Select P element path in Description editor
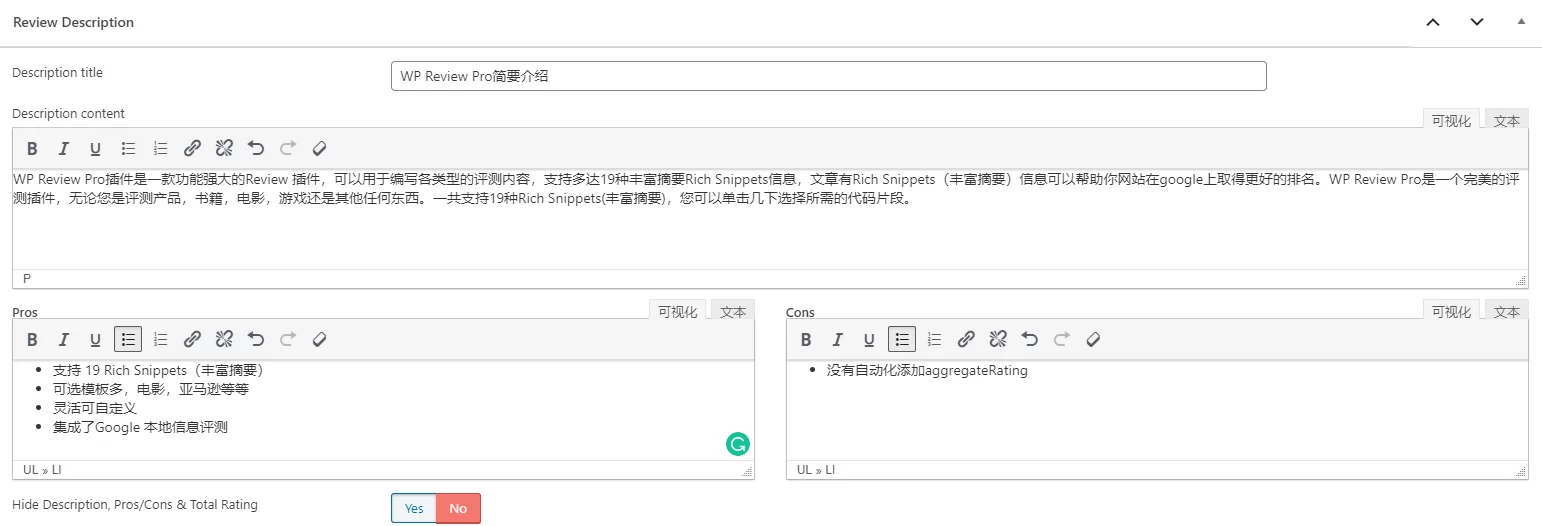Viewport: 1542px width, 526px height. (x=26, y=279)
